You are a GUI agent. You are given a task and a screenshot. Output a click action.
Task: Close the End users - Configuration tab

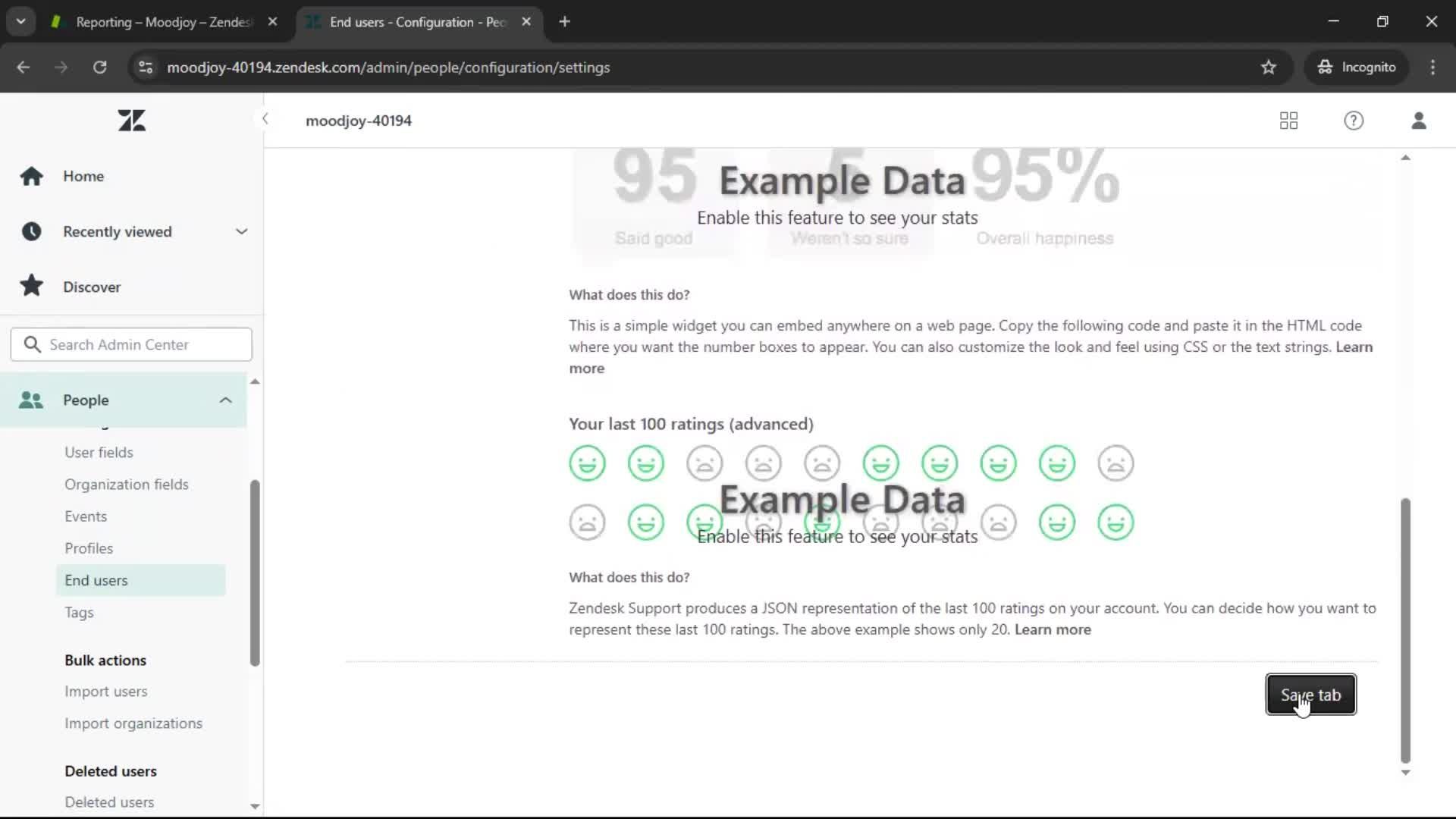[526, 22]
